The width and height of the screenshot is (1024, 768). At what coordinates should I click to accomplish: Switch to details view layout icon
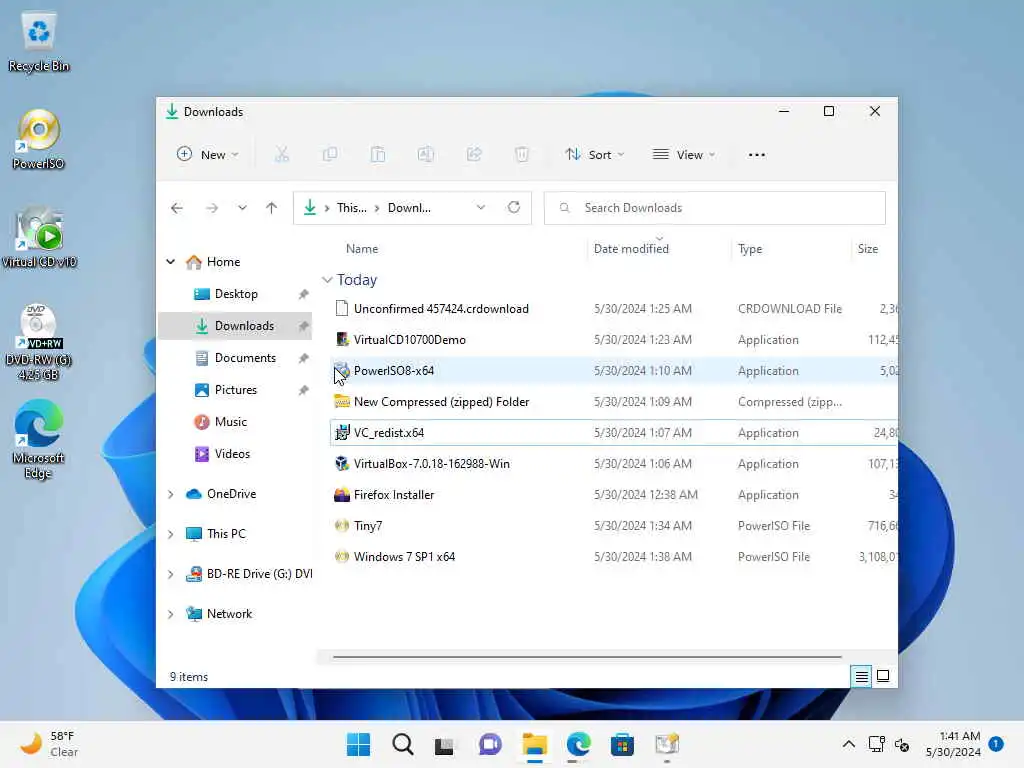[x=861, y=677]
